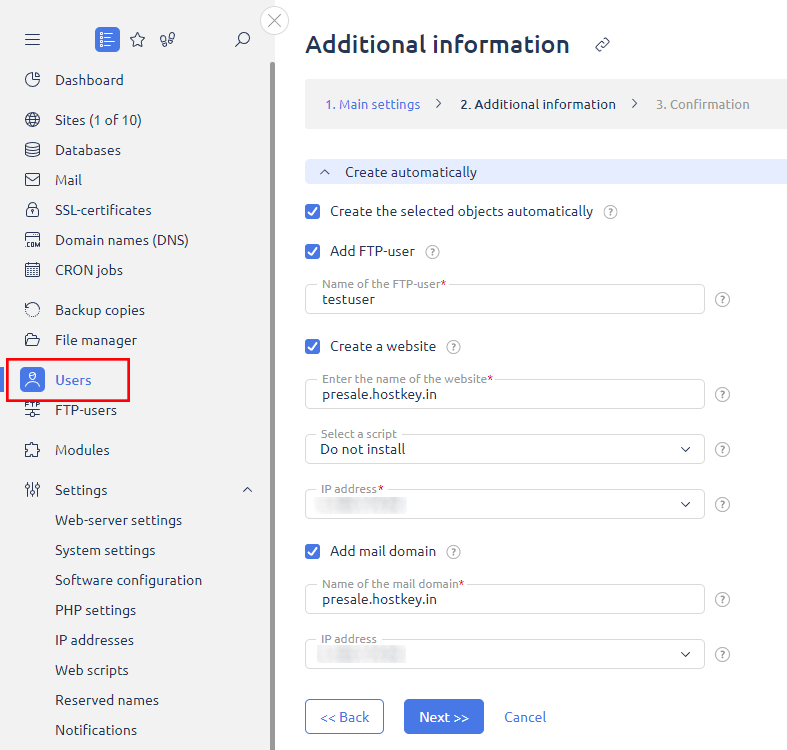Click the Name of the FTP-user field

click(505, 299)
